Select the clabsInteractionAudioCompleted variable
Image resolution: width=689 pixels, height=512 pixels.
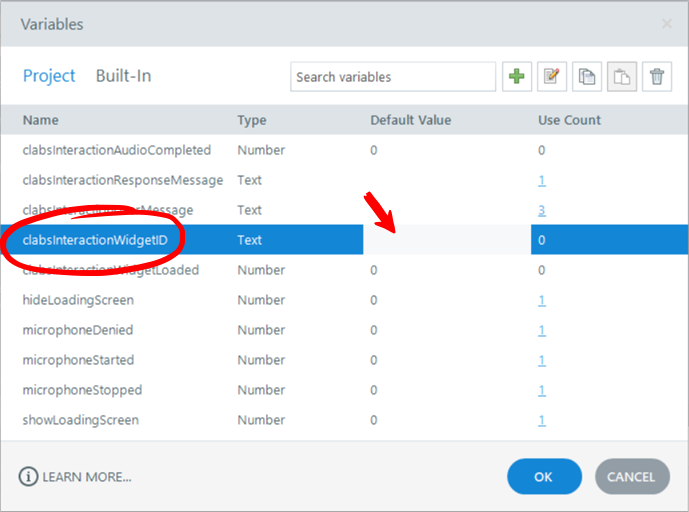117,150
